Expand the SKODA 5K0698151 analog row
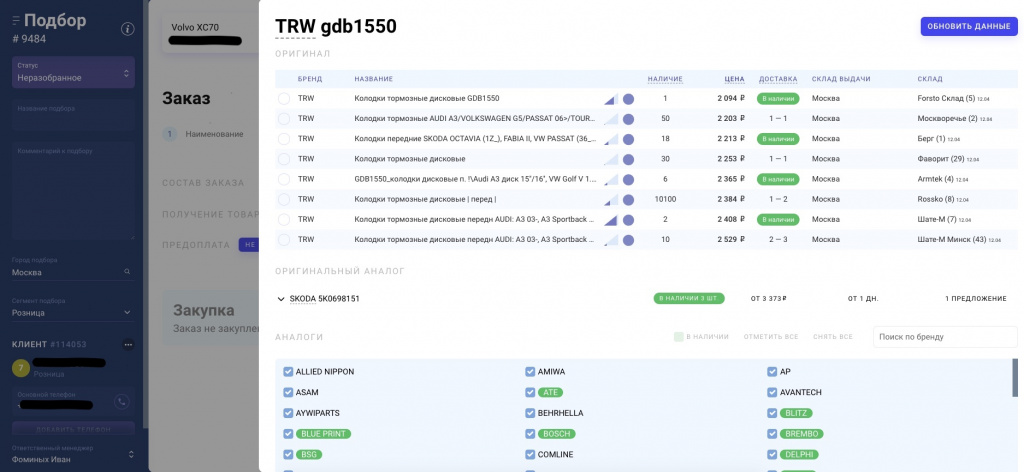The width and height of the screenshot is (1024, 472). (x=281, y=298)
